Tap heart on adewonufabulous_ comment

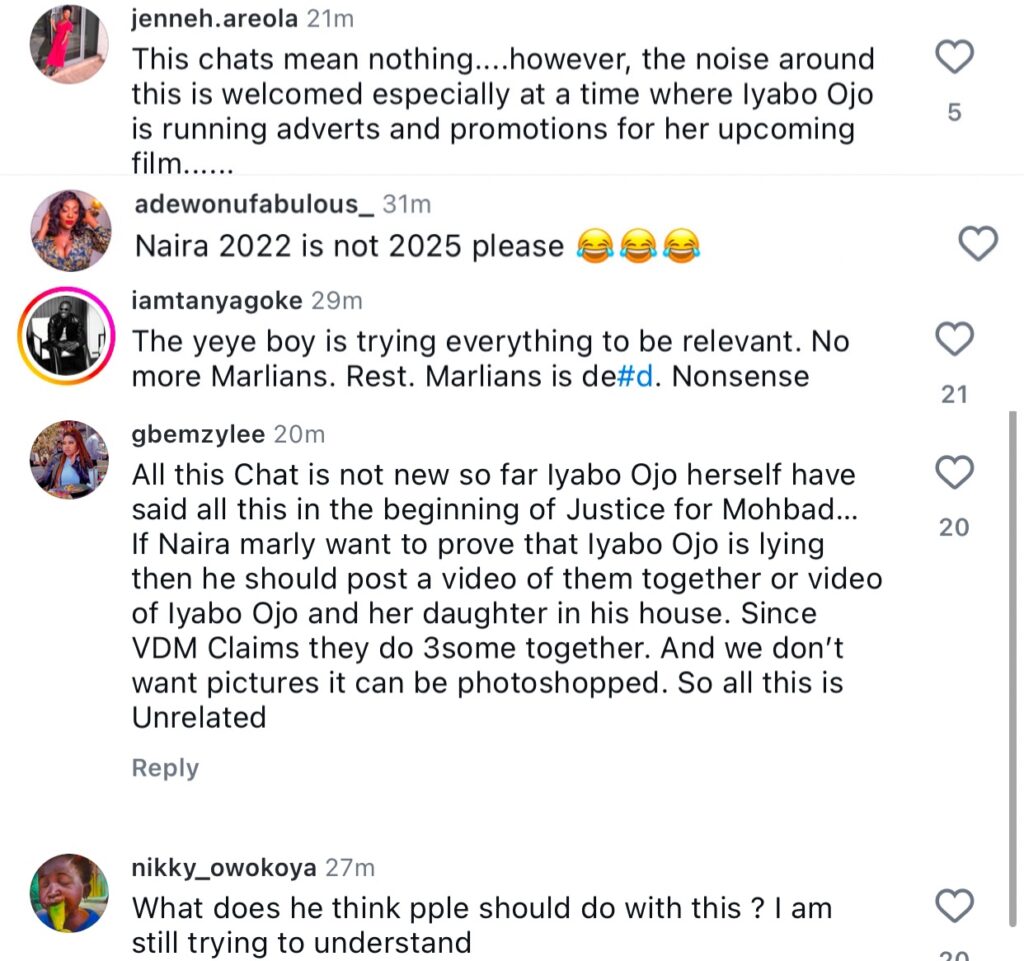click(978, 242)
